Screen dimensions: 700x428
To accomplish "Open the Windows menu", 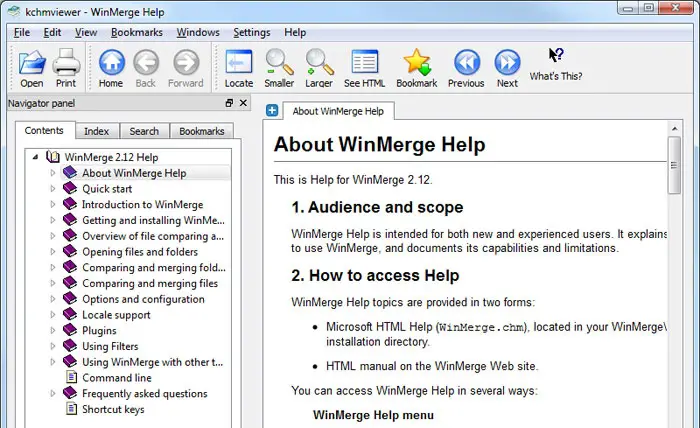I will tap(198, 33).
